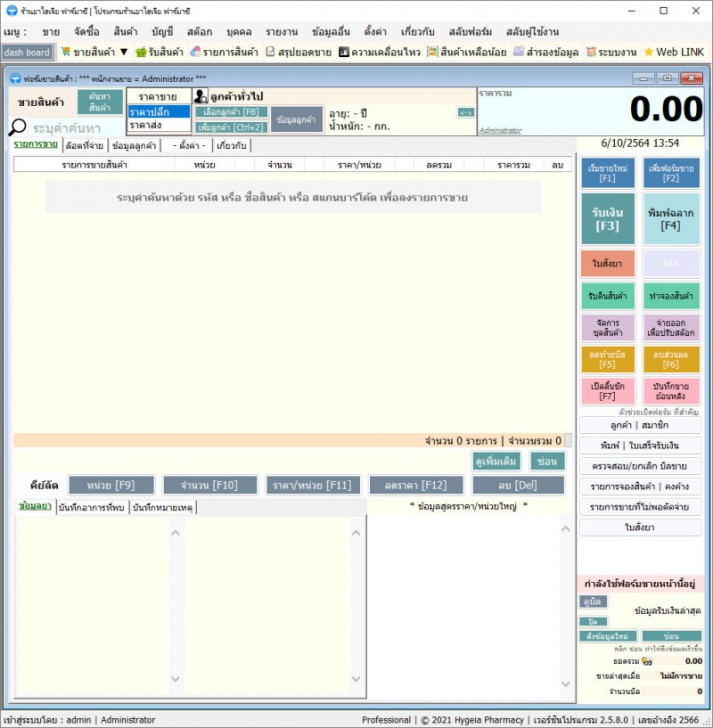Viewport: 713px width, 728px height.
Task: Open สรุปยอดขาย sales summary toolbar item
Action: [298, 52]
